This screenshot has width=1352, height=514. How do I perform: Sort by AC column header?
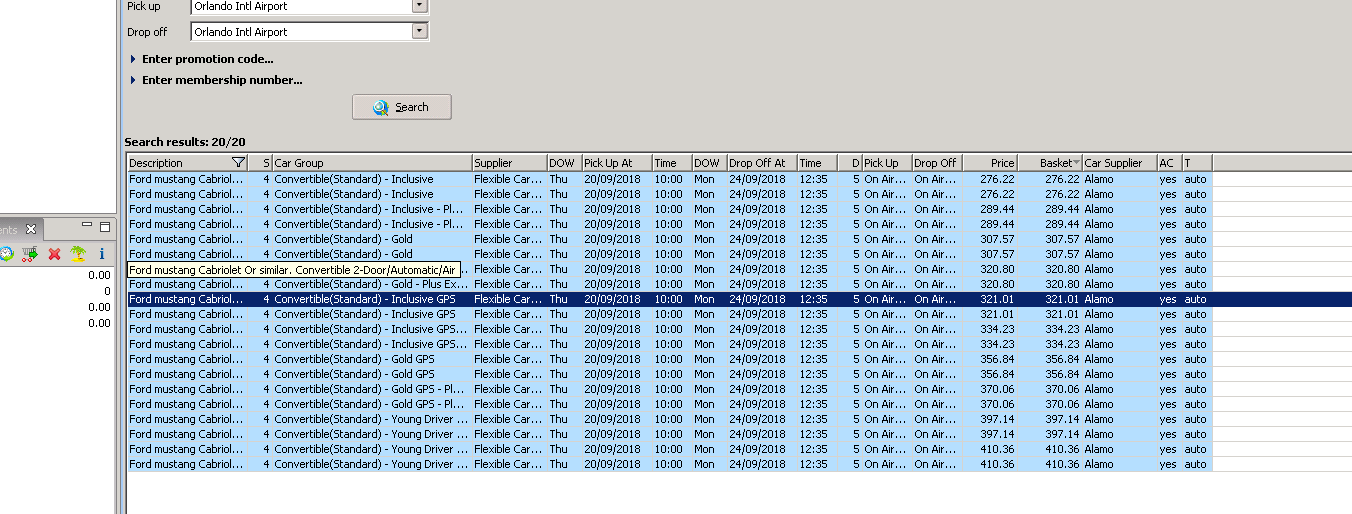tap(1169, 163)
